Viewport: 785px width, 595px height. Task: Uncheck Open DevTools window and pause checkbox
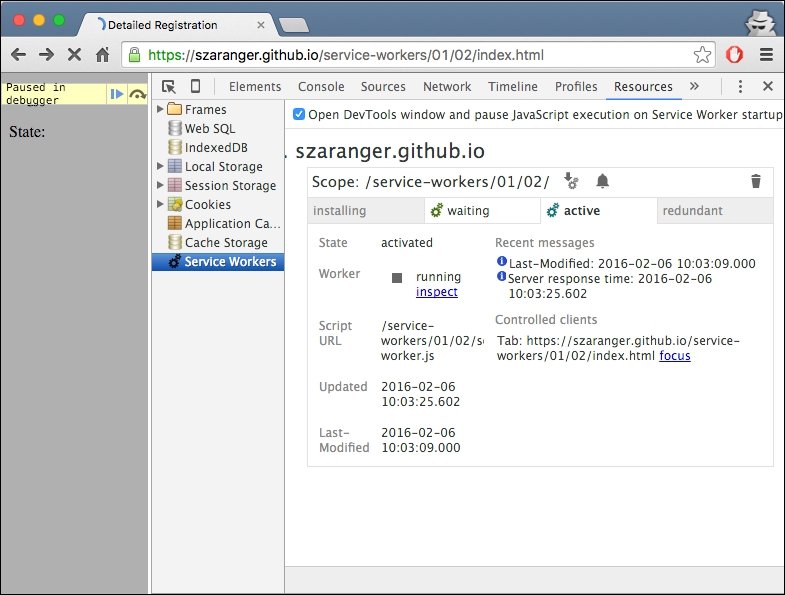[299, 115]
